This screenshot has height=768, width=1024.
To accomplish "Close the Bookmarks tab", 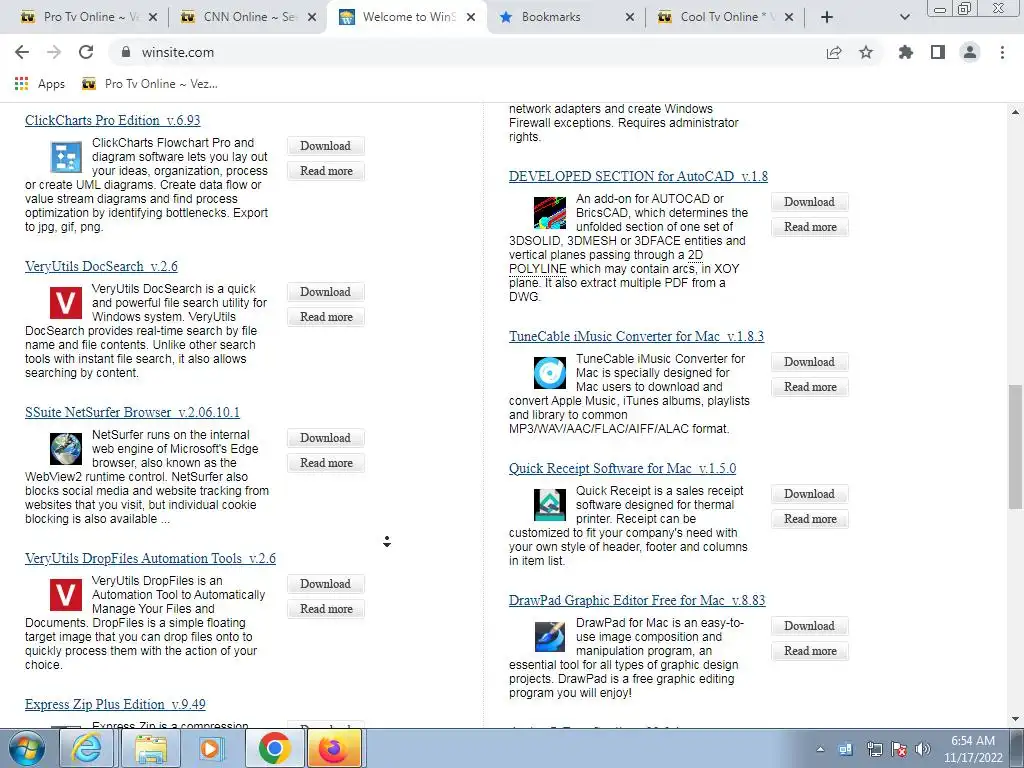I will pos(630,17).
